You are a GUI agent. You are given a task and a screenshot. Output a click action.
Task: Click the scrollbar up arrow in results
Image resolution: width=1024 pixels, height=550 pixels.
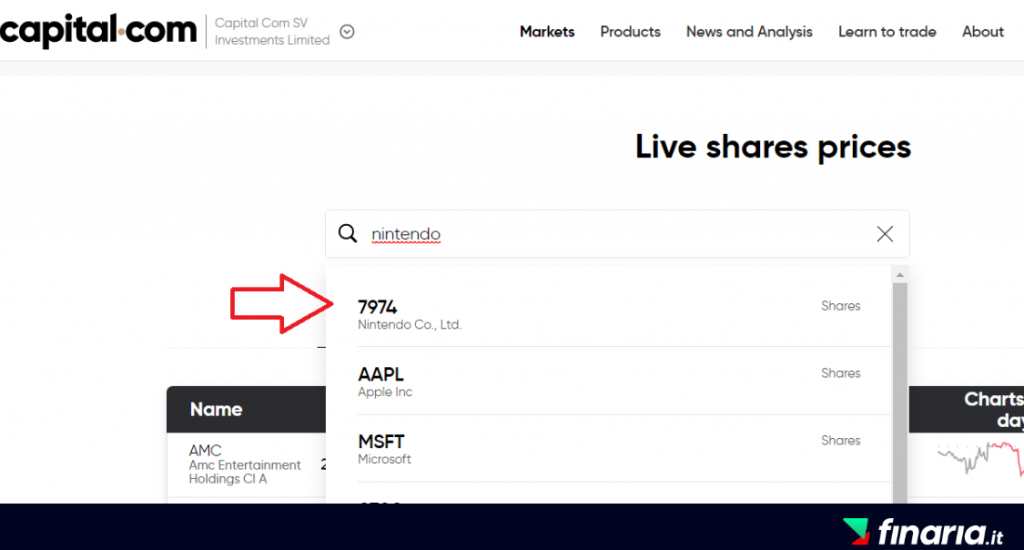point(900,275)
